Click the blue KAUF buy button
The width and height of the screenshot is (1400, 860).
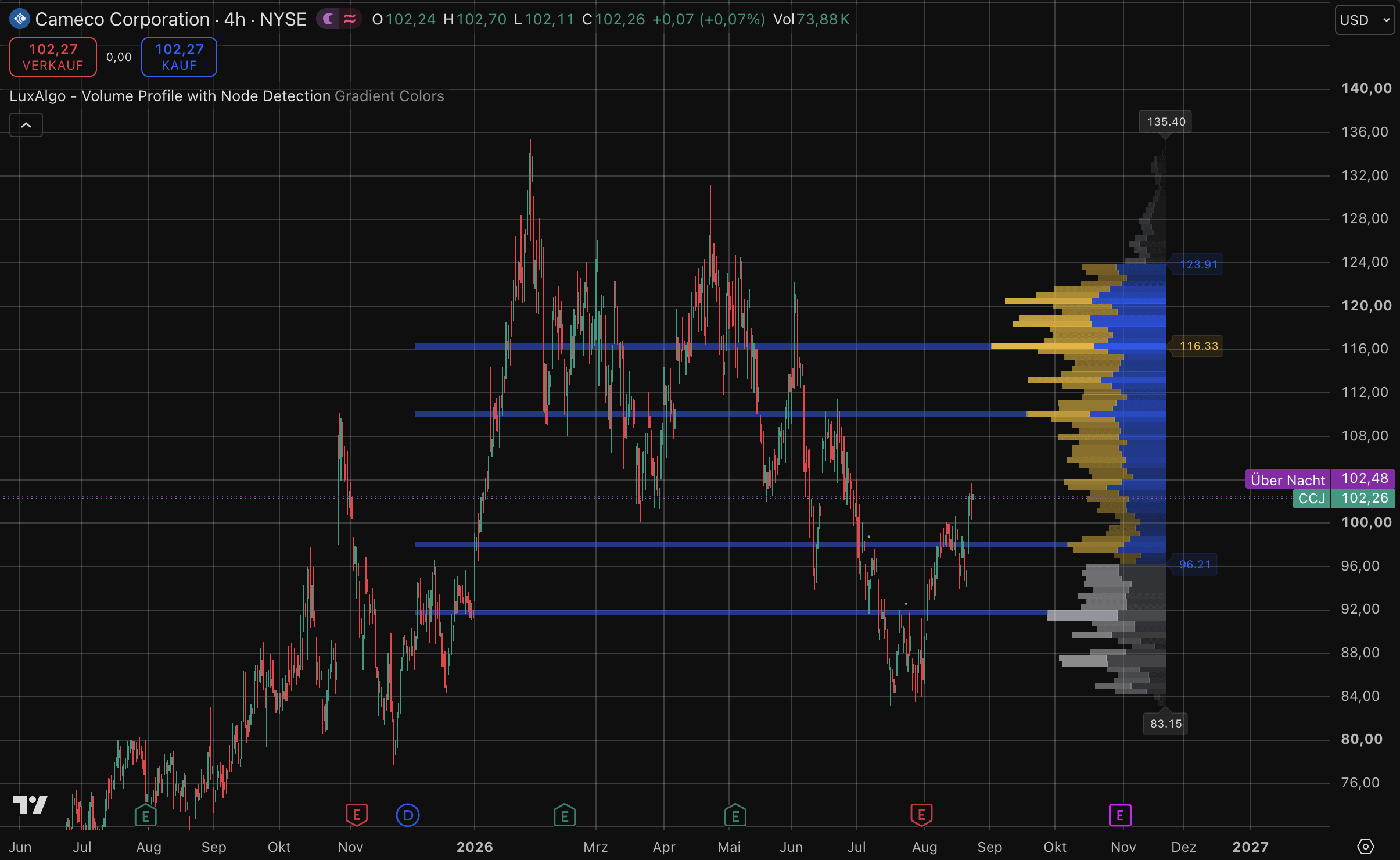point(179,57)
